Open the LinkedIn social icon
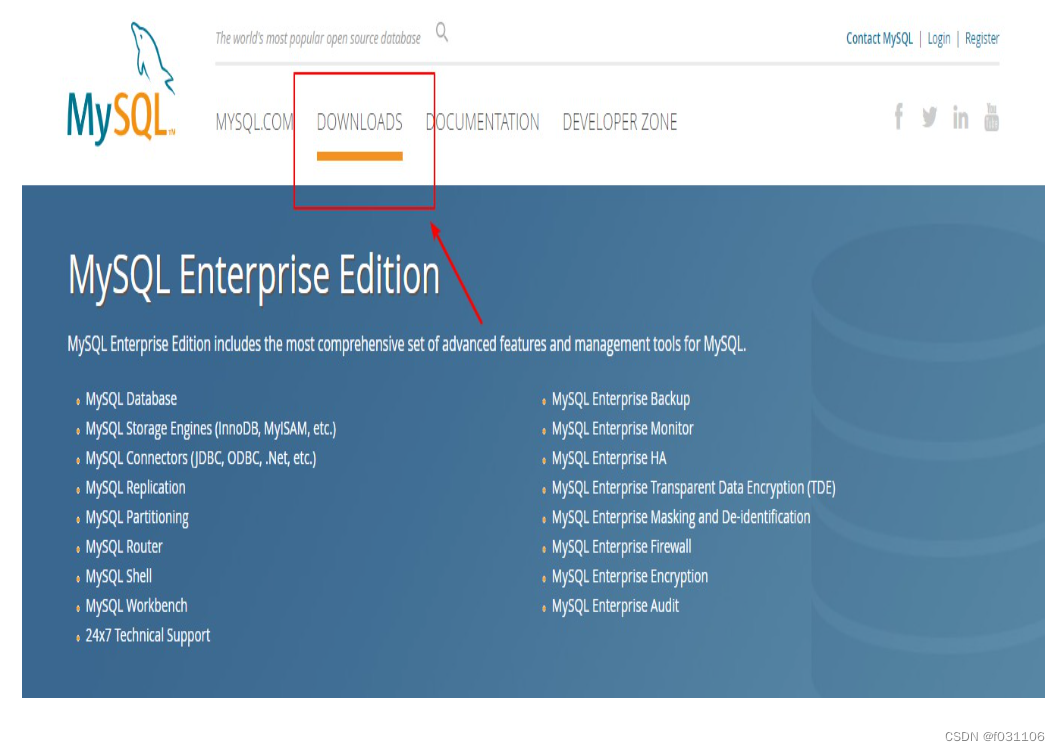The image size is (1060, 751). (x=960, y=117)
